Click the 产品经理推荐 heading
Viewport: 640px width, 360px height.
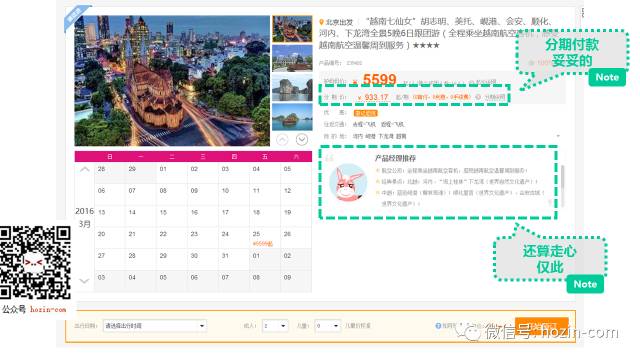pyautogui.click(x=395, y=158)
